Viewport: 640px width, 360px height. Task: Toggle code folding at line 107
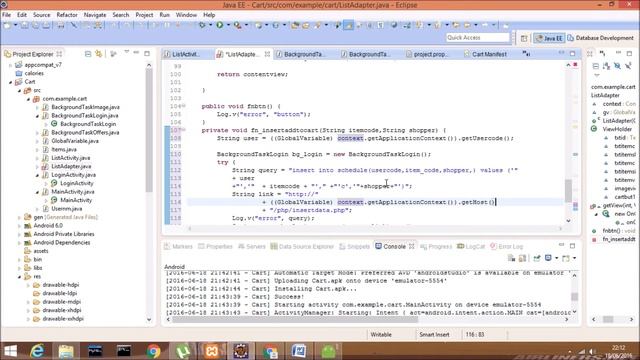(184, 130)
